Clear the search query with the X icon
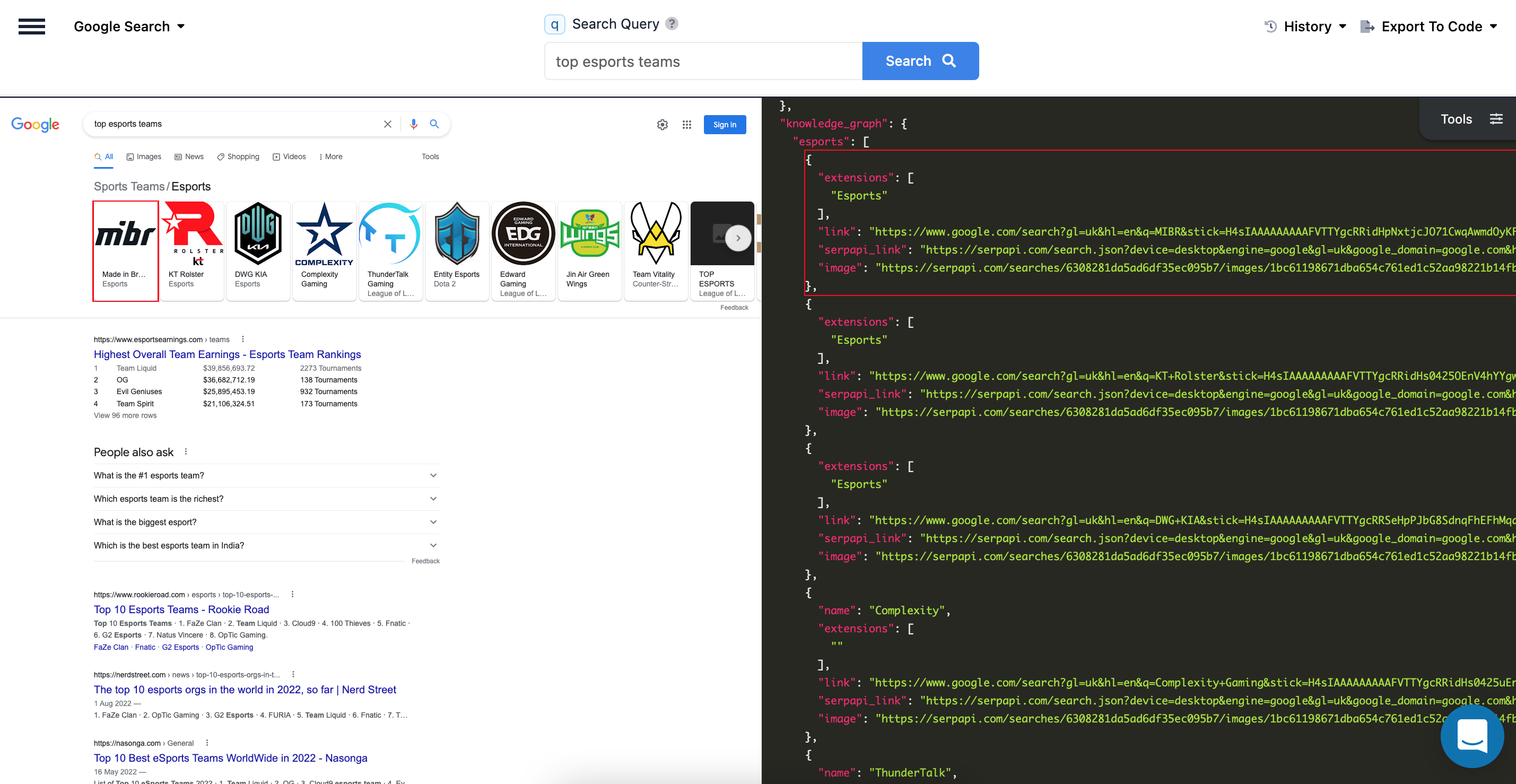Image resolution: width=1516 pixels, height=784 pixels. [x=388, y=124]
